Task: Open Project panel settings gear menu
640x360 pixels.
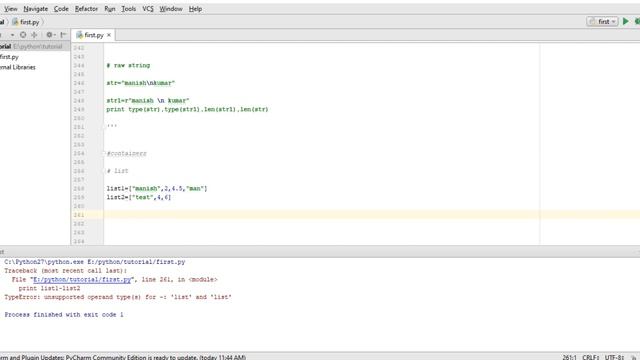Action: click(x=50, y=35)
